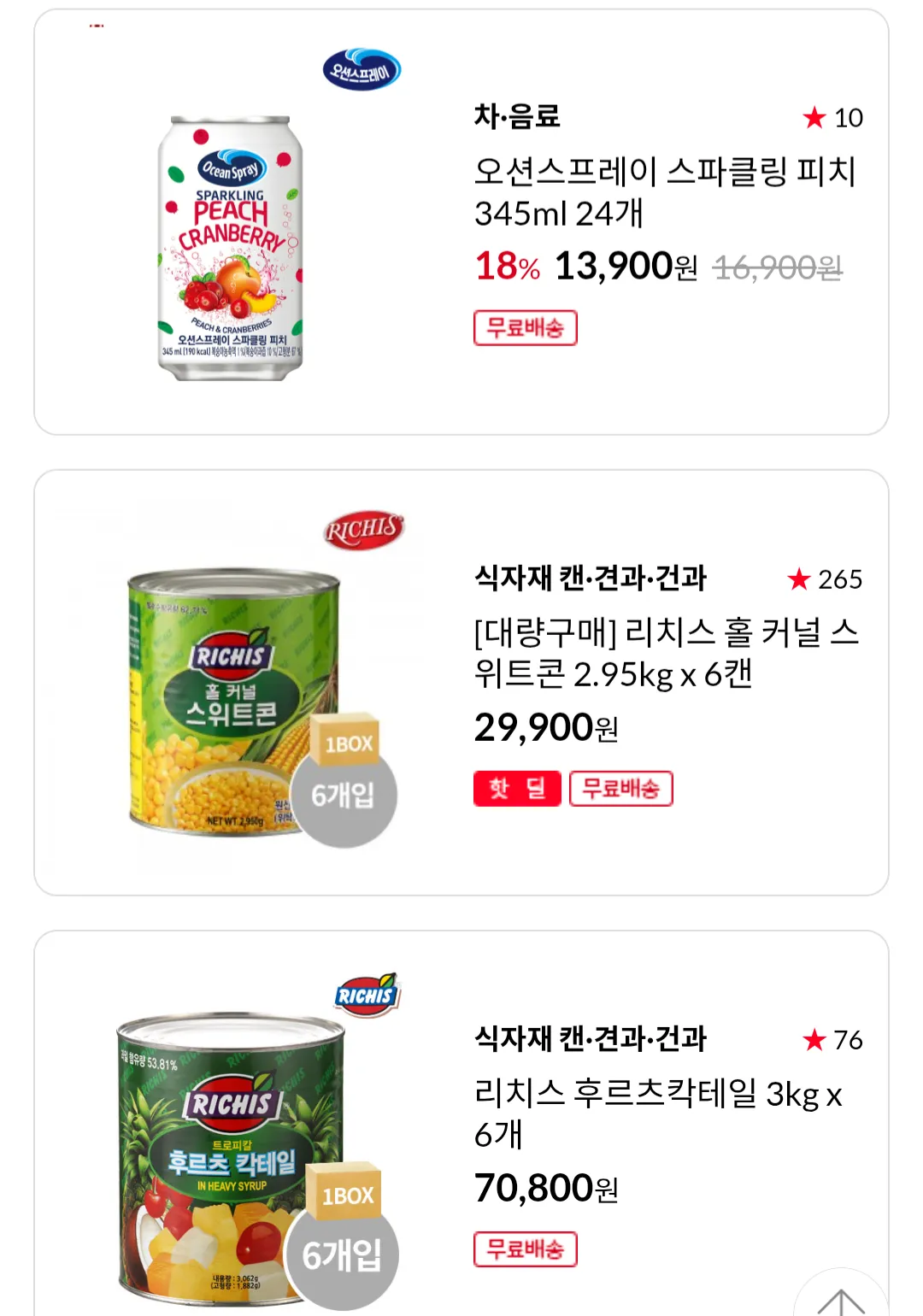Image resolution: width=923 pixels, height=1316 pixels.
Task: Click 무료배송 badge beside the 핫딜 tag
Action: point(621,788)
